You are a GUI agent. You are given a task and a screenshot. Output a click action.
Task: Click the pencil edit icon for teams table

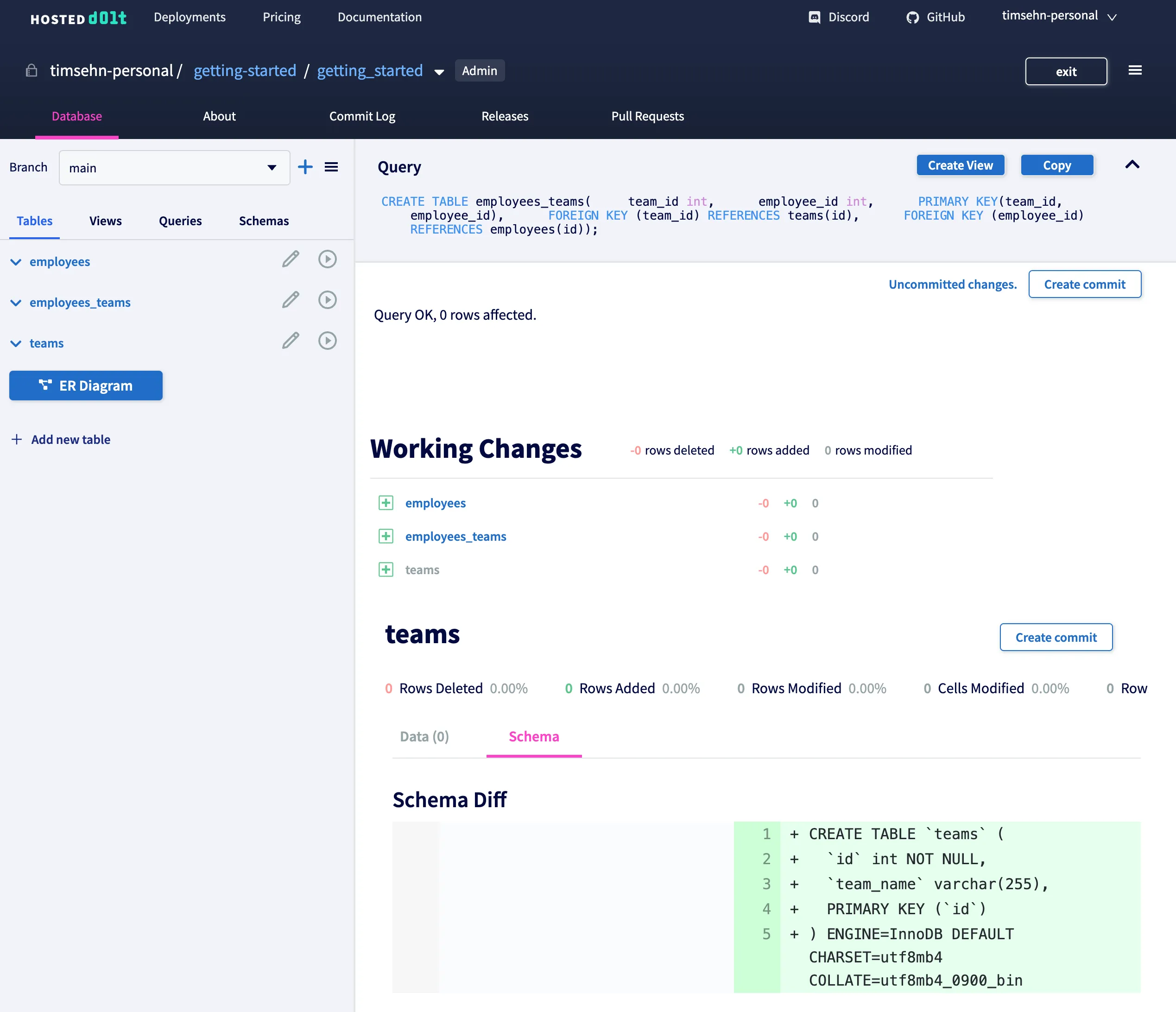tap(291, 341)
